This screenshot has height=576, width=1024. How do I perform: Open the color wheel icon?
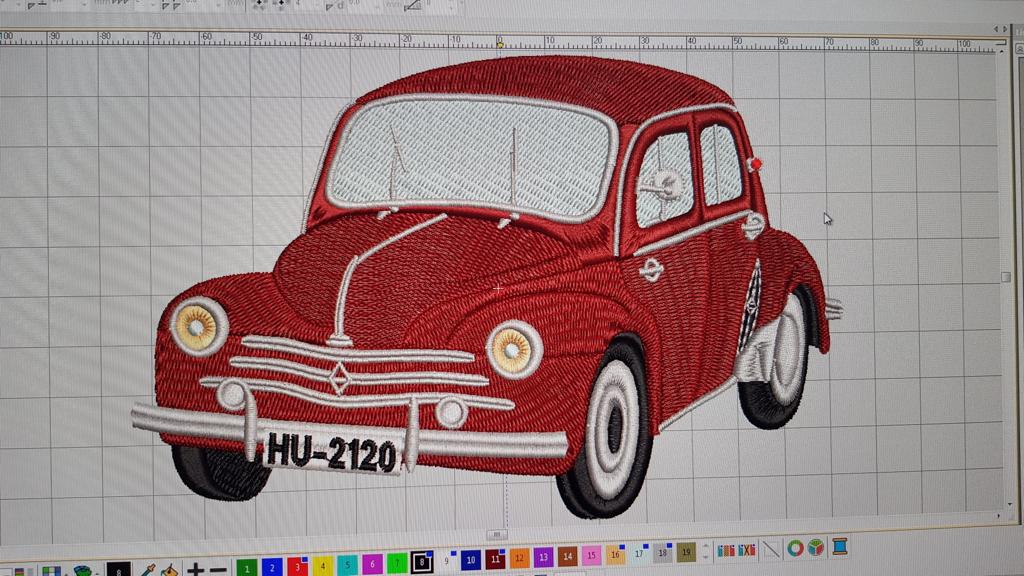(795, 548)
